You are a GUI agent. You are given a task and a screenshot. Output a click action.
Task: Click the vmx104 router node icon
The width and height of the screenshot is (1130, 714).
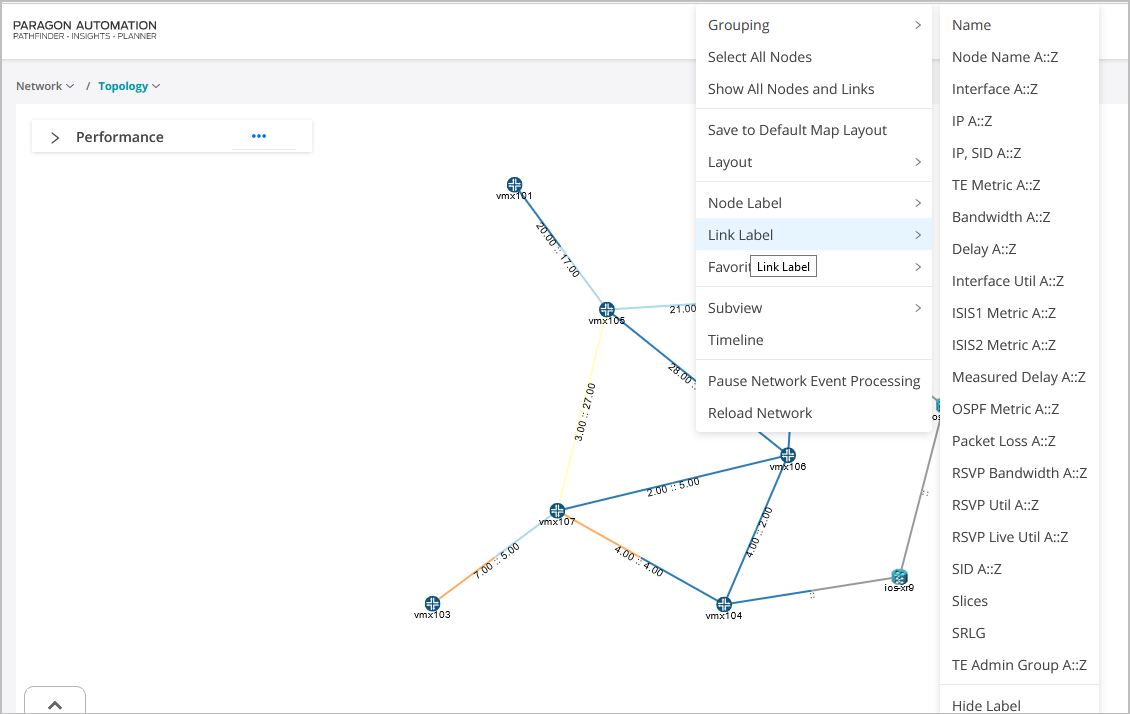pos(724,604)
